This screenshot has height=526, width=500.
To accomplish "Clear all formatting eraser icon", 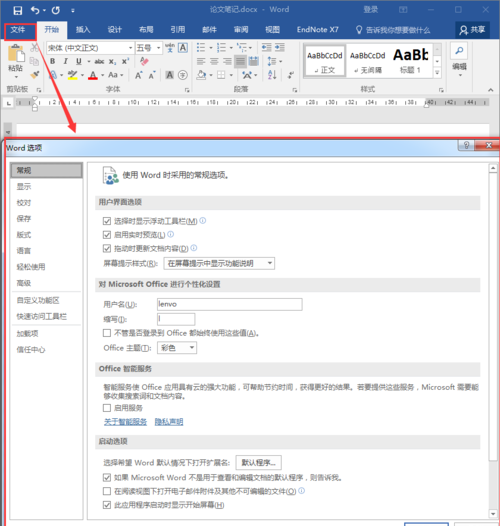I will (144, 61).
